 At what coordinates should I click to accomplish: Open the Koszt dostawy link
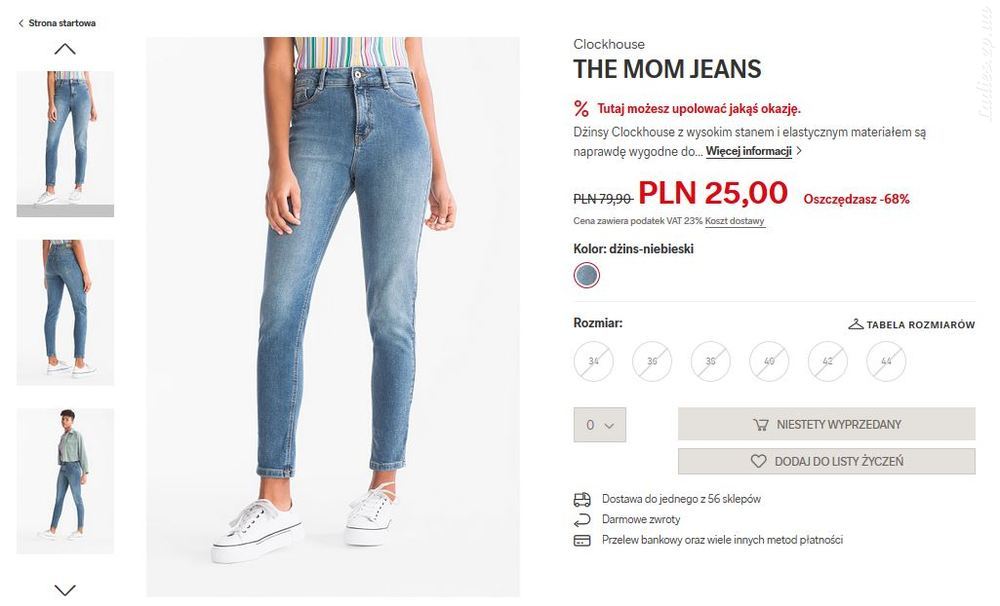tap(735, 221)
